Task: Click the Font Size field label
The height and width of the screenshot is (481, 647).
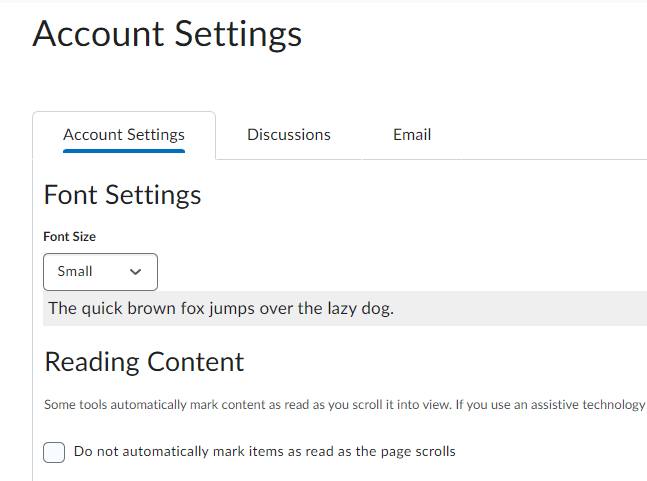Action: (69, 237)
